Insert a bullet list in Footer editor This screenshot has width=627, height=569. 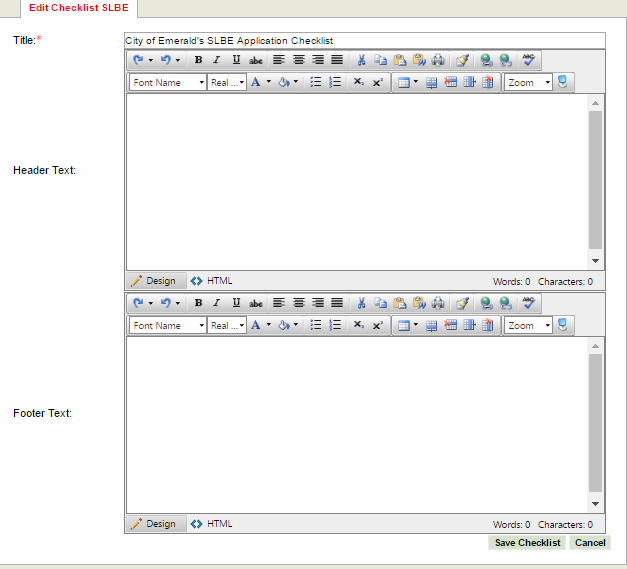(316, 325)
